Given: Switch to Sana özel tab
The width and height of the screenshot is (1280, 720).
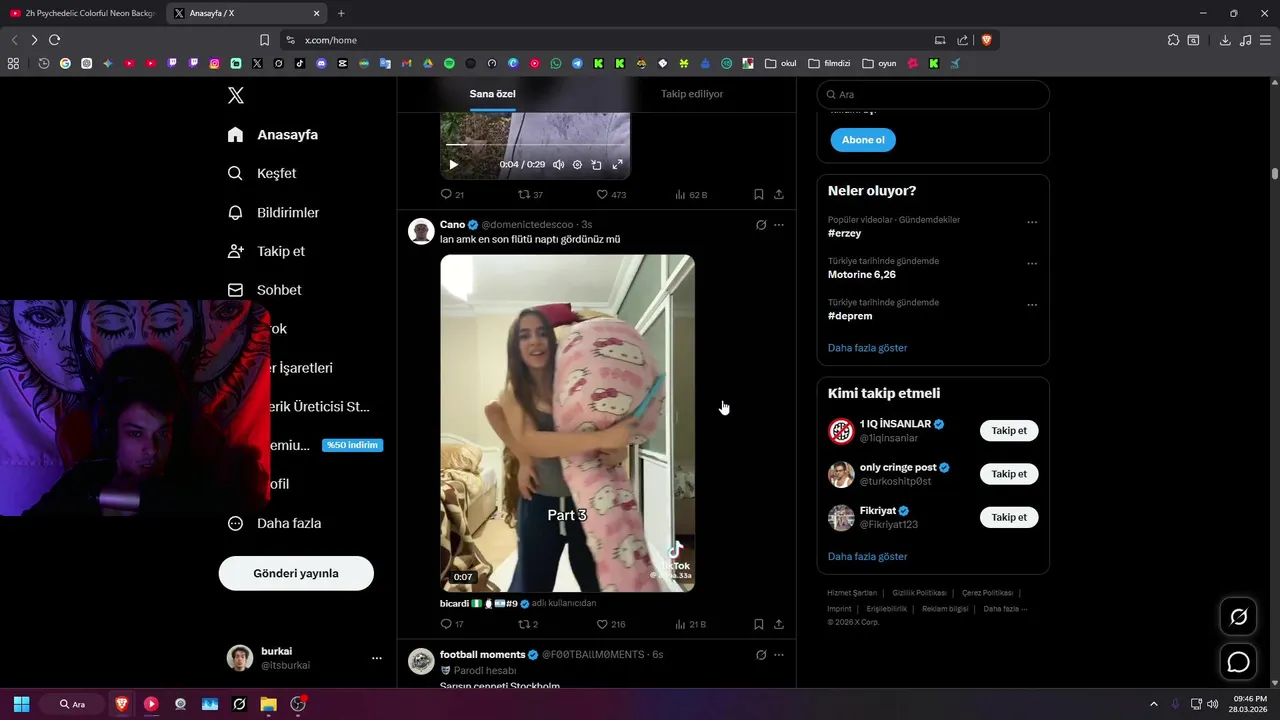Looking at the screenshot, I should click(492, 94).
